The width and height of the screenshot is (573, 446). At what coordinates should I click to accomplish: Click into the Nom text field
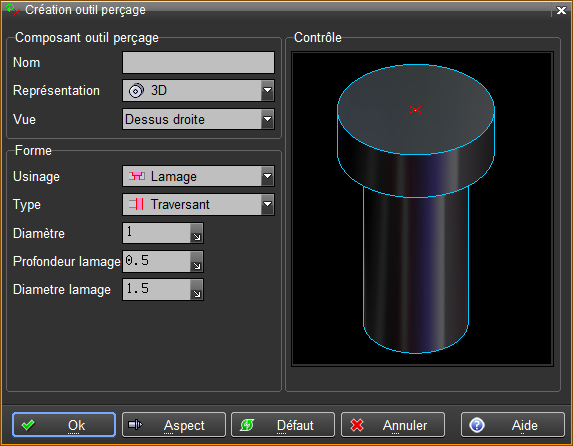[198, 63]
